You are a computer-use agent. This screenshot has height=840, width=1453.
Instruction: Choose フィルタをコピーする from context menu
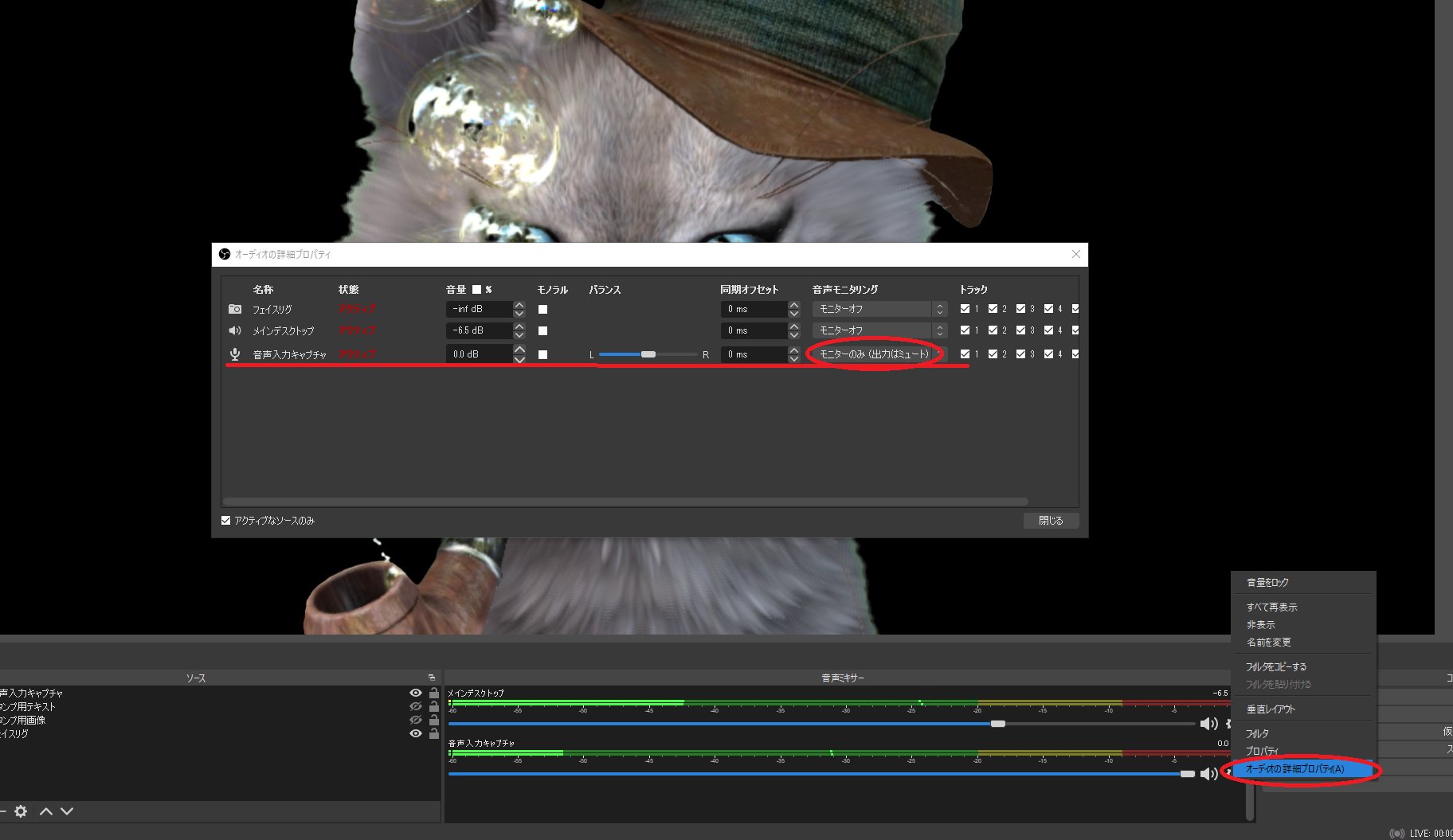coord(1303,667)
